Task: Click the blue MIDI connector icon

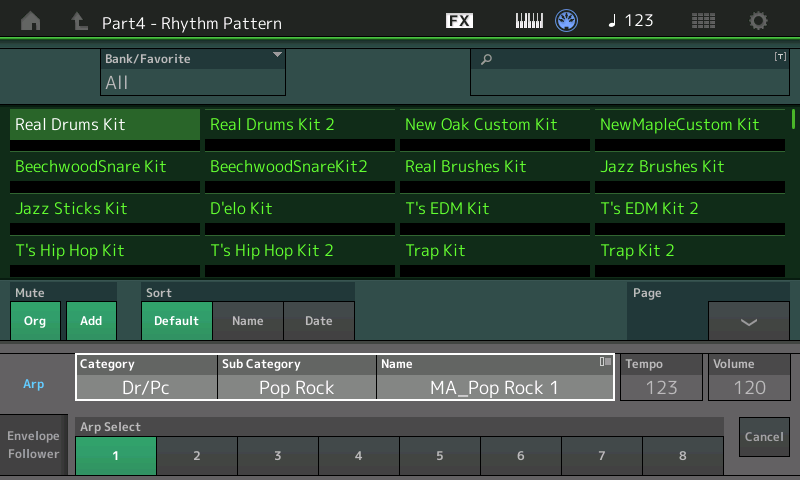Action: pos(567,21)
